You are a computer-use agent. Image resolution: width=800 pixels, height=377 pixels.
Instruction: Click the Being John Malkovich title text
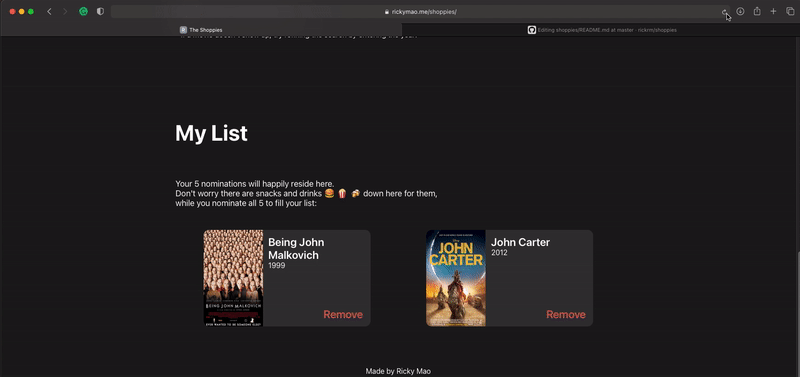(296, 248)
